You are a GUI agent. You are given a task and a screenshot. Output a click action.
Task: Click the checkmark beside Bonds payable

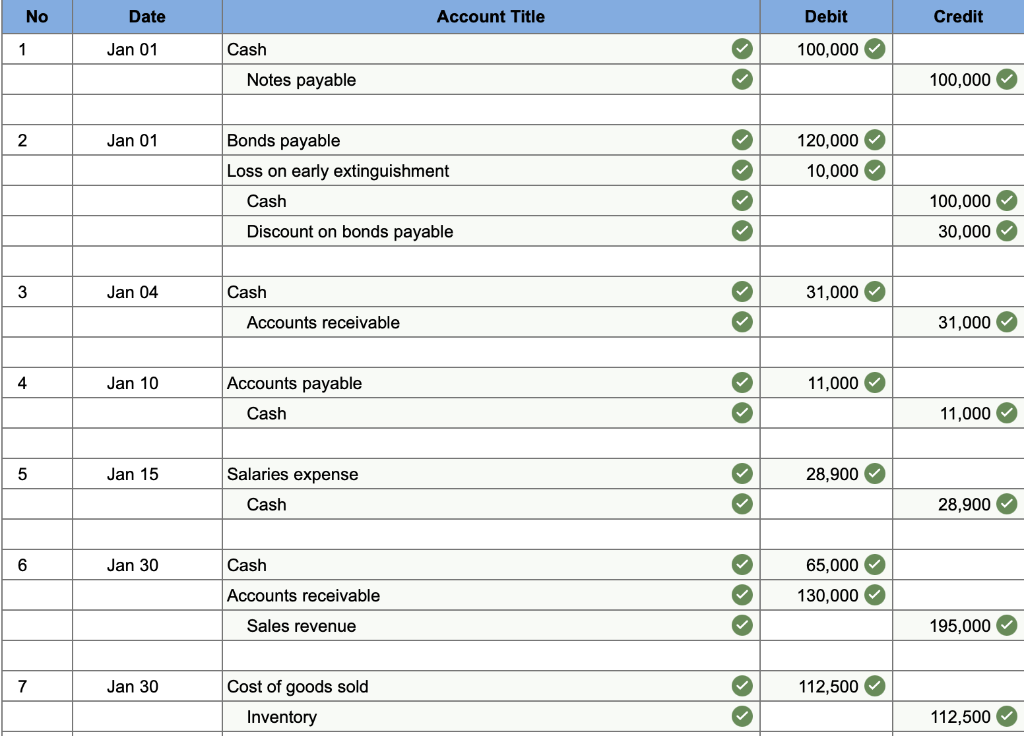coord(742,140)
